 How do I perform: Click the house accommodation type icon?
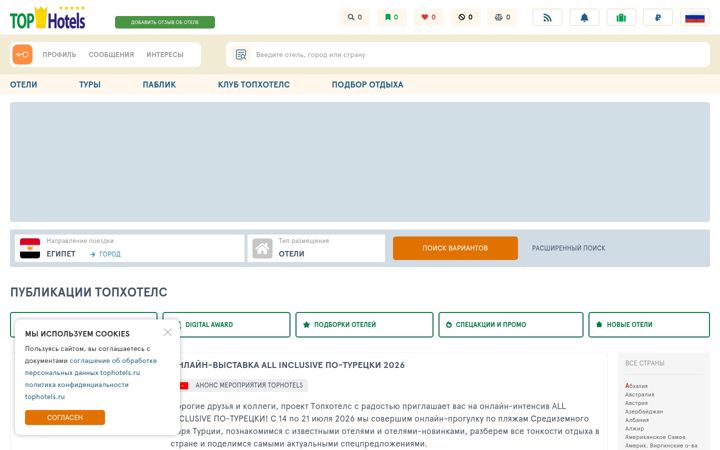point(262,248)
